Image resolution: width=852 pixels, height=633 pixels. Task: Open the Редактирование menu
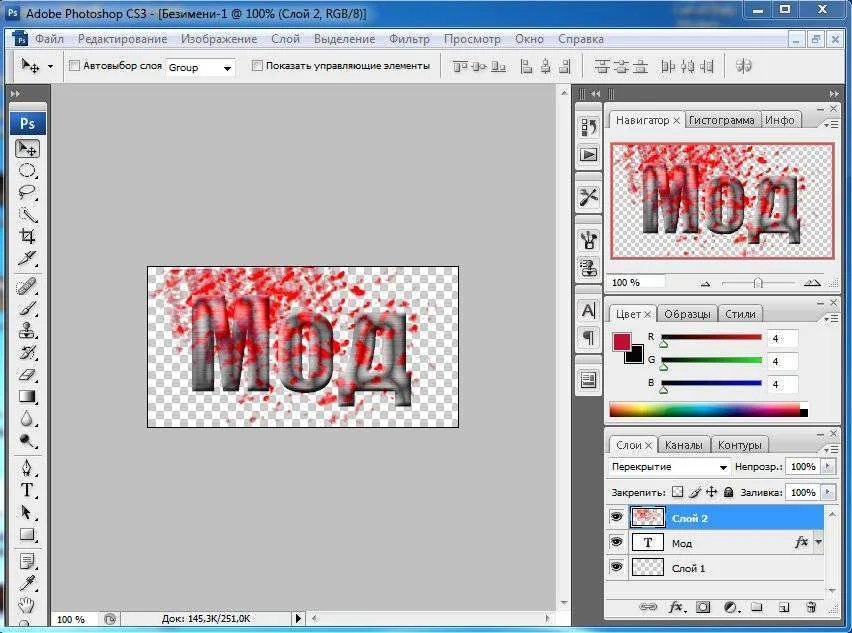(x=122, y=39)
